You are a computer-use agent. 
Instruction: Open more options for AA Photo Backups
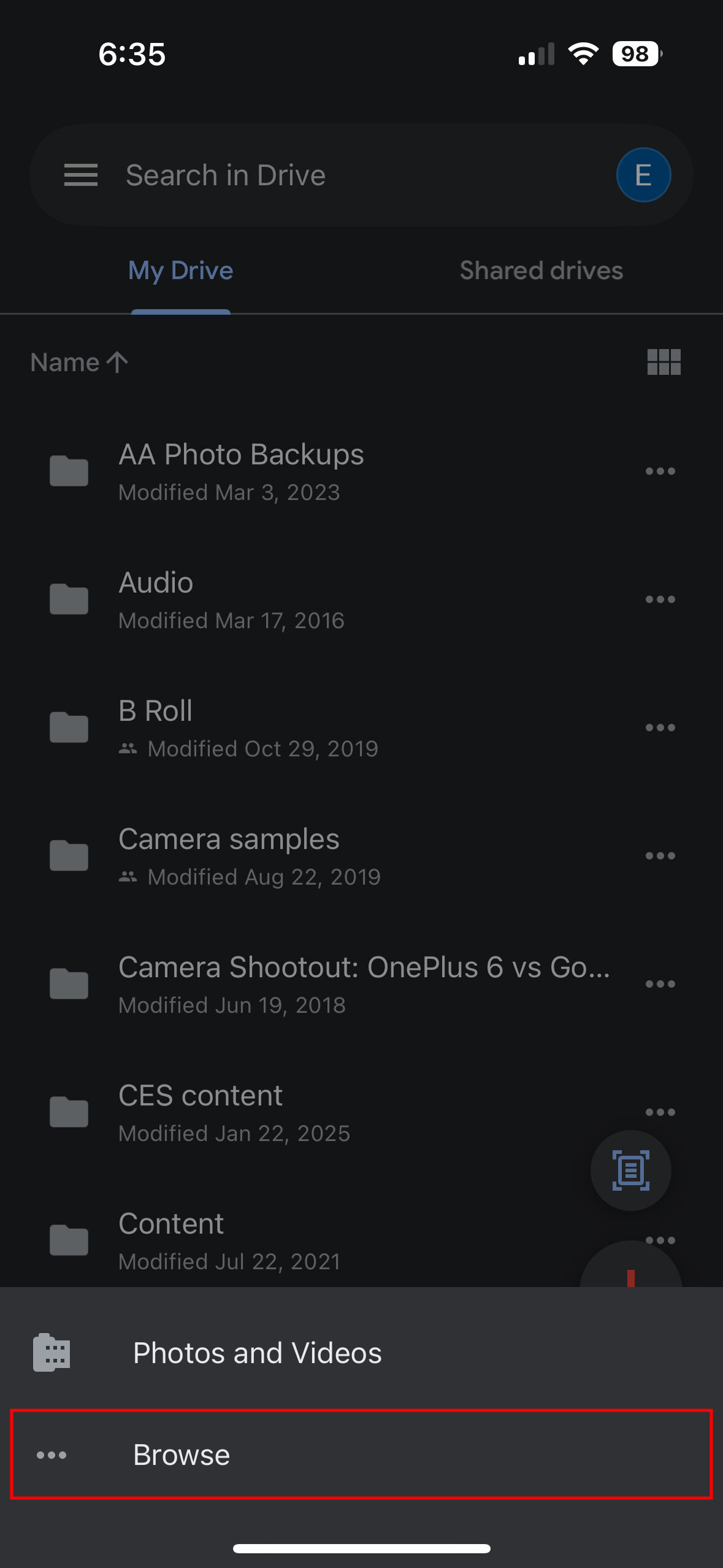coord(660,471)
